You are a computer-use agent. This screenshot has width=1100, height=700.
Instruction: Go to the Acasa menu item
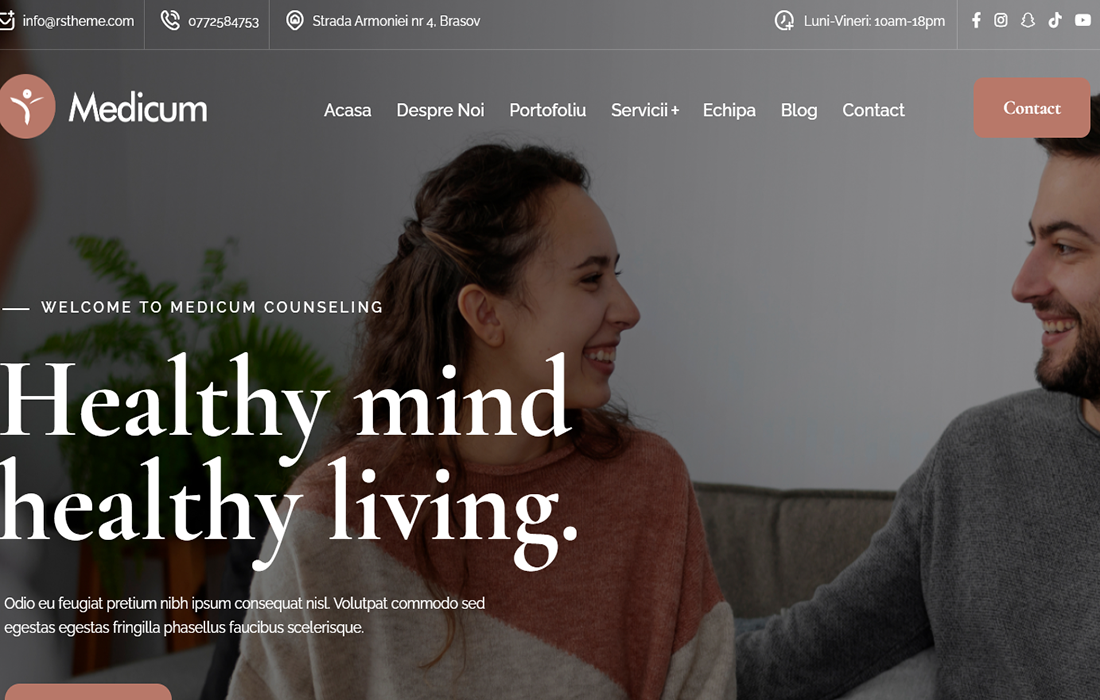coord(347,110)
